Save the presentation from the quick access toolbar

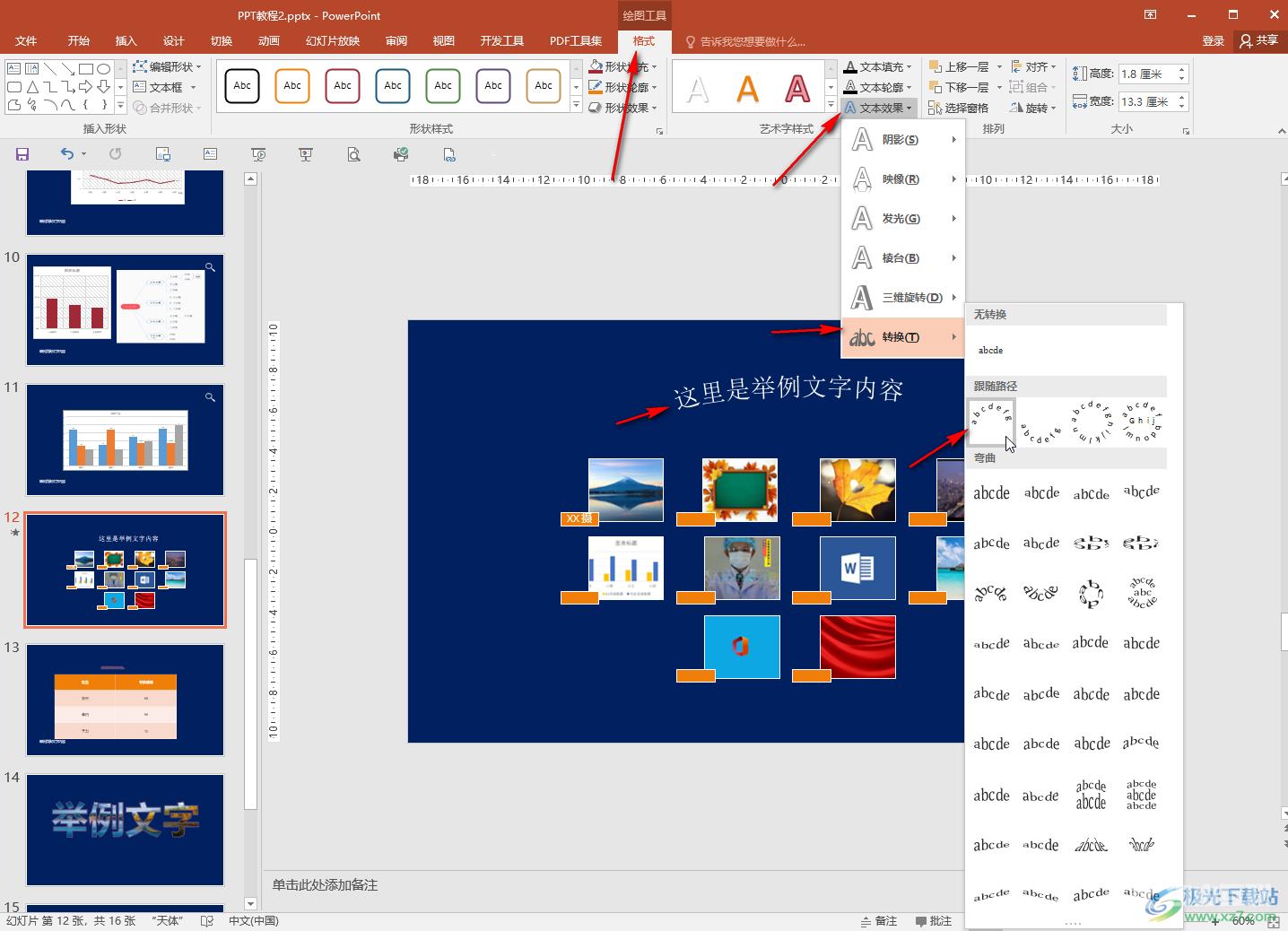22,154
